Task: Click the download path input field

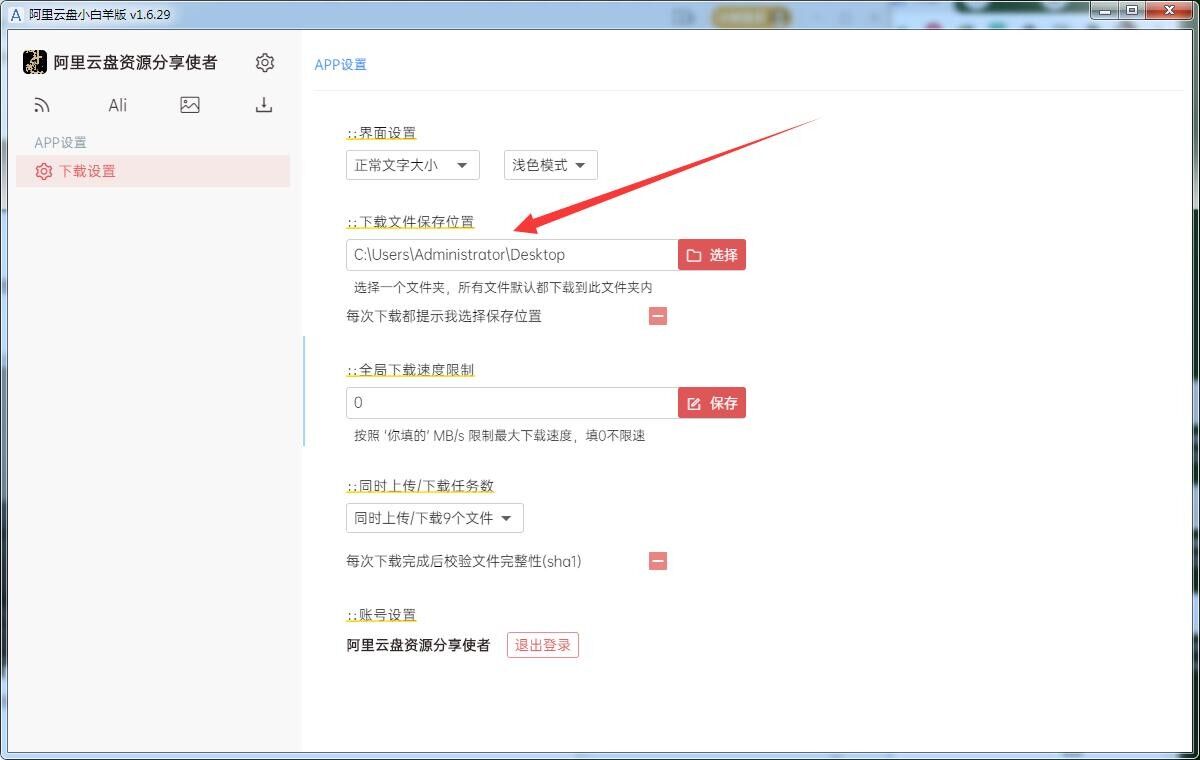Action: pos(511,255)
